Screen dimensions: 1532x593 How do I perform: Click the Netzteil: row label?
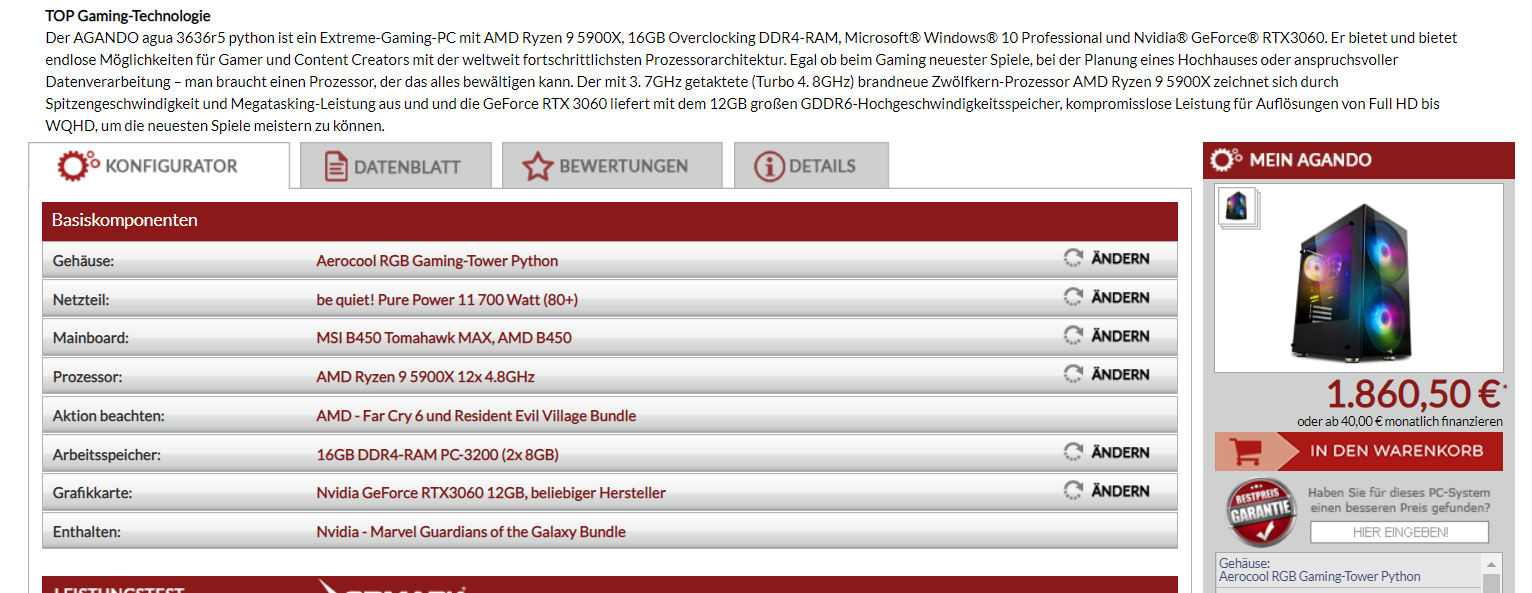click(81, 300)
